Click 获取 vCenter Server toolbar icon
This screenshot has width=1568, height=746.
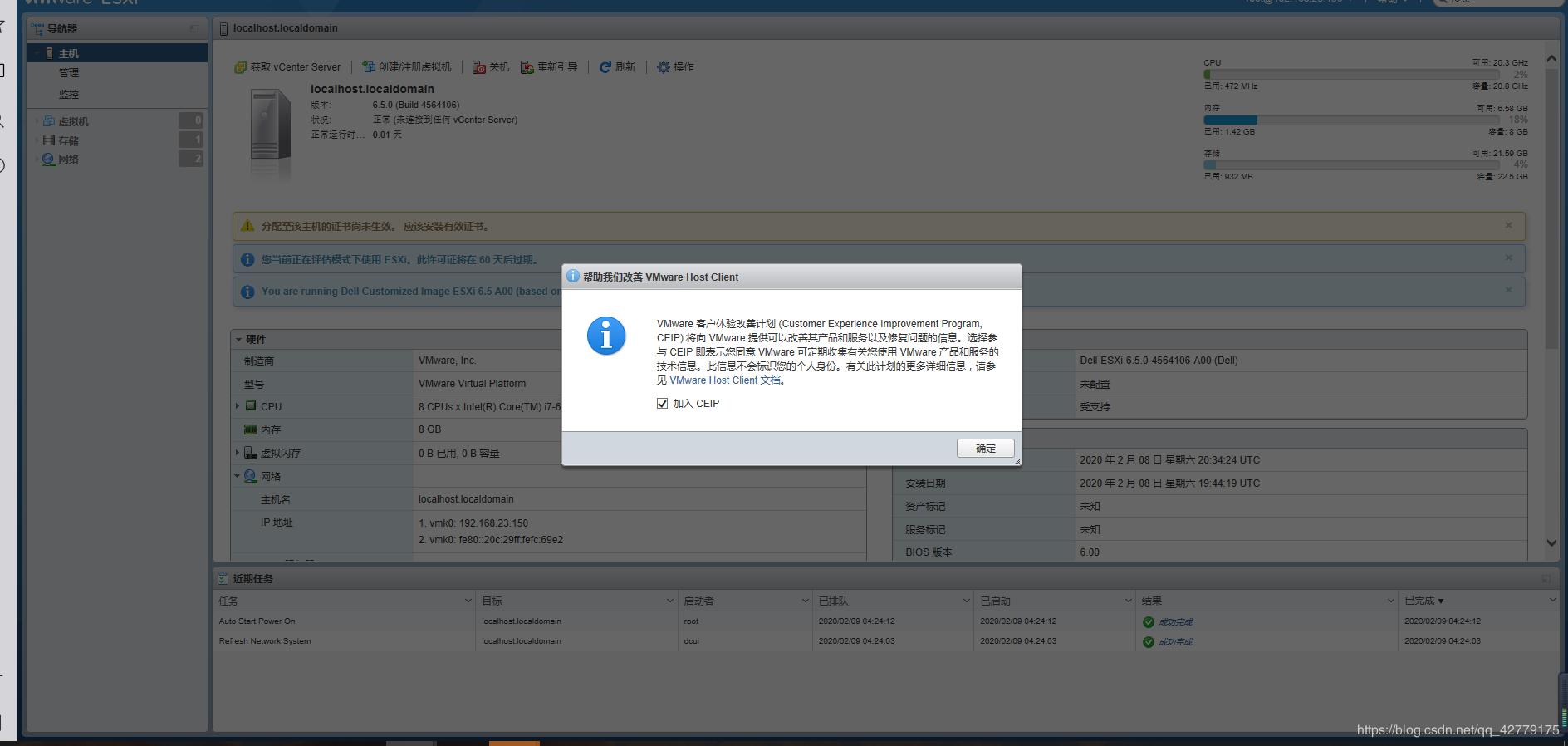click(x=241, y=67)
